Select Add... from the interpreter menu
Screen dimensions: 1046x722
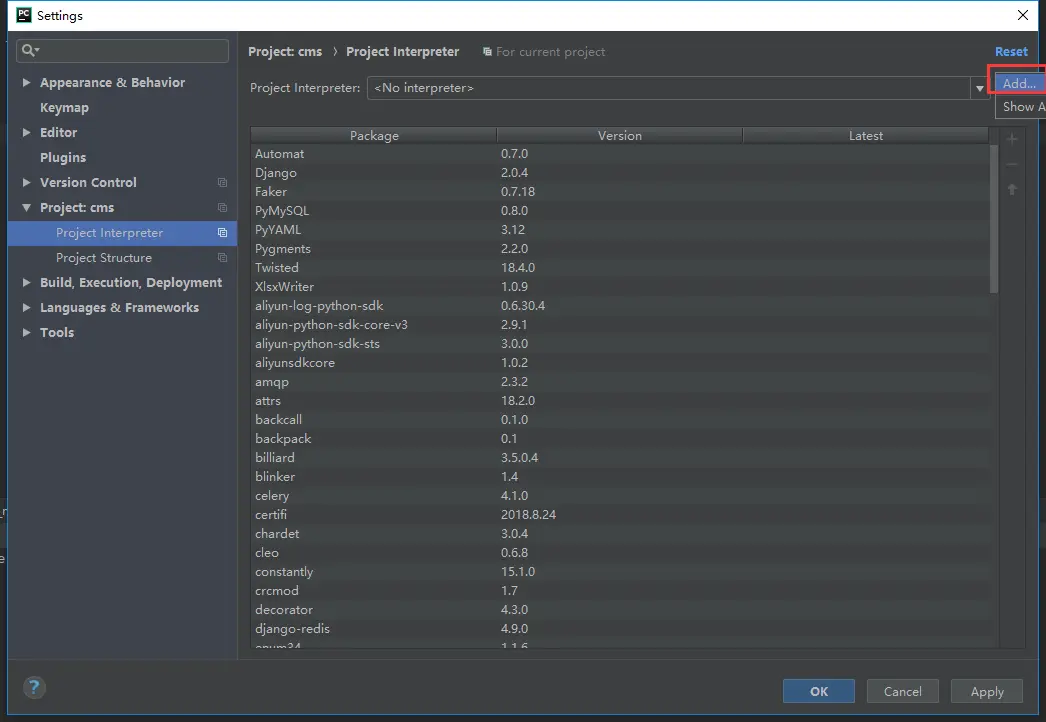[1020, 83]
